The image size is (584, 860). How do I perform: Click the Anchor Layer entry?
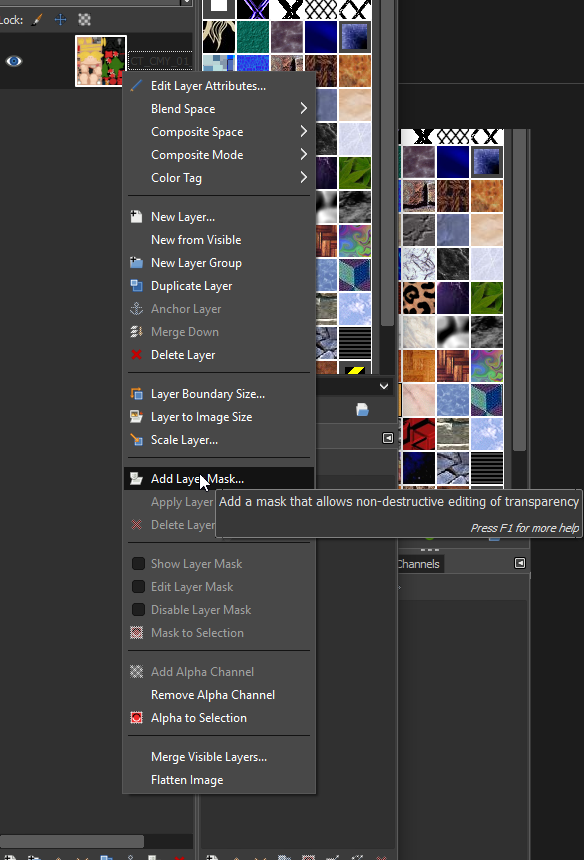[219, 309]
